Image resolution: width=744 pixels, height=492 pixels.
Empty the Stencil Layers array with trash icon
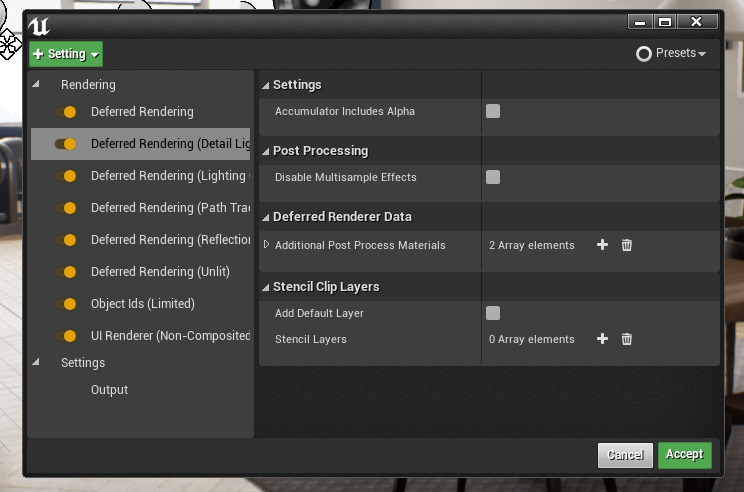pyautogui.click(x=627, y=339)
